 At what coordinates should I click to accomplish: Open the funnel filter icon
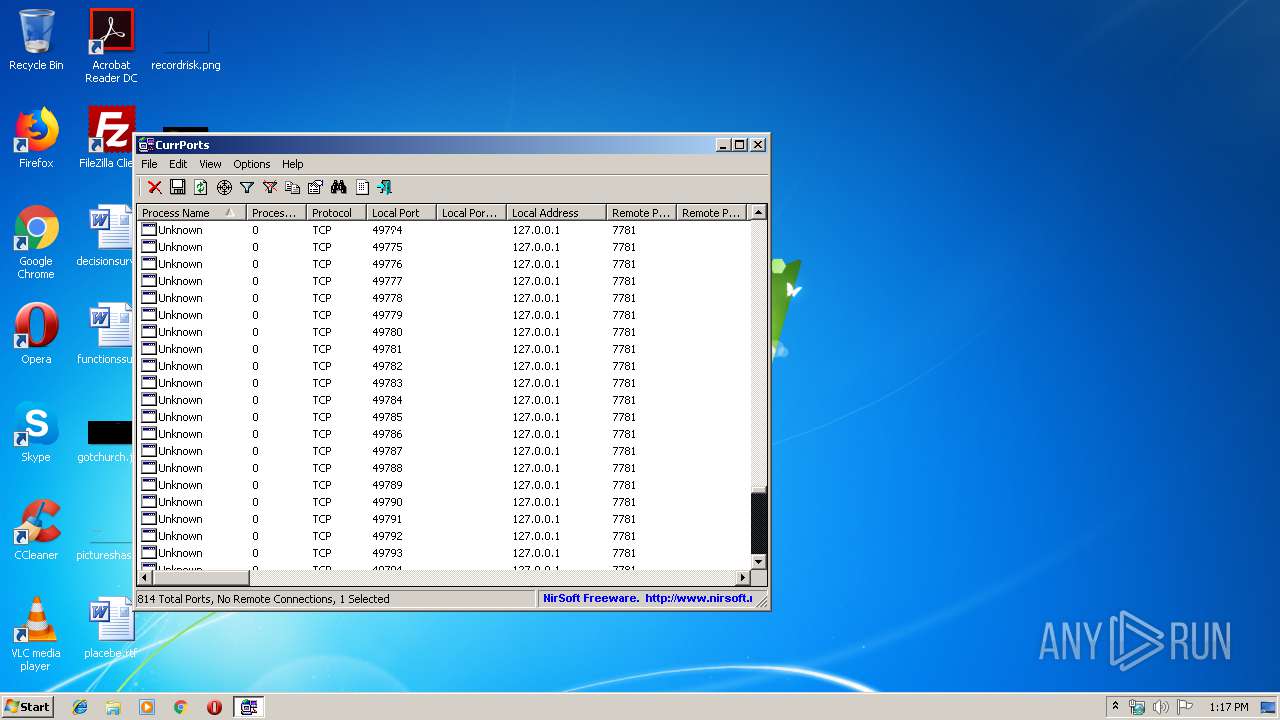pyautogui.click(x=247, y=187)
